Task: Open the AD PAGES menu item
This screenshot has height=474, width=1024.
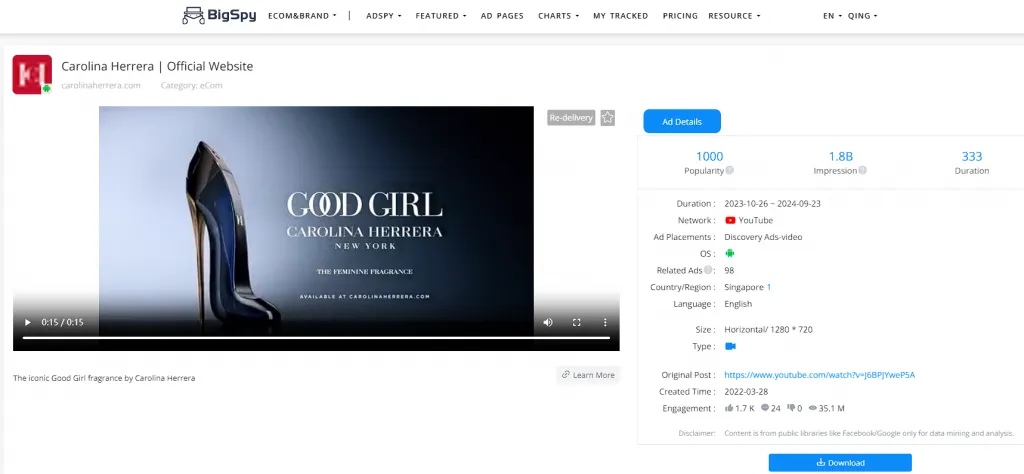Action: (502, 16)
